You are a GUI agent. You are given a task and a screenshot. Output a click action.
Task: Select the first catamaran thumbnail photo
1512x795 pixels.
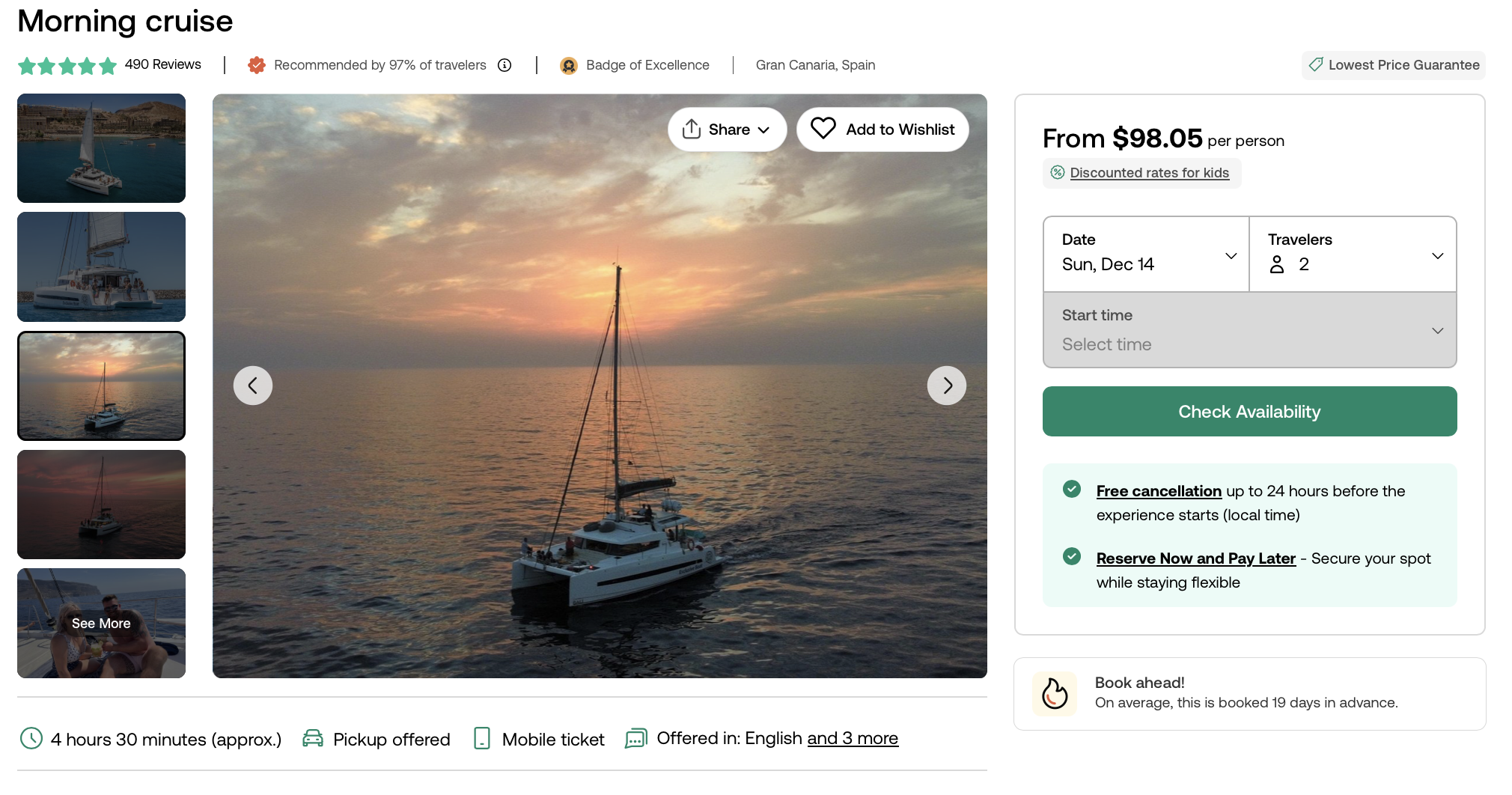pos(102,148)
